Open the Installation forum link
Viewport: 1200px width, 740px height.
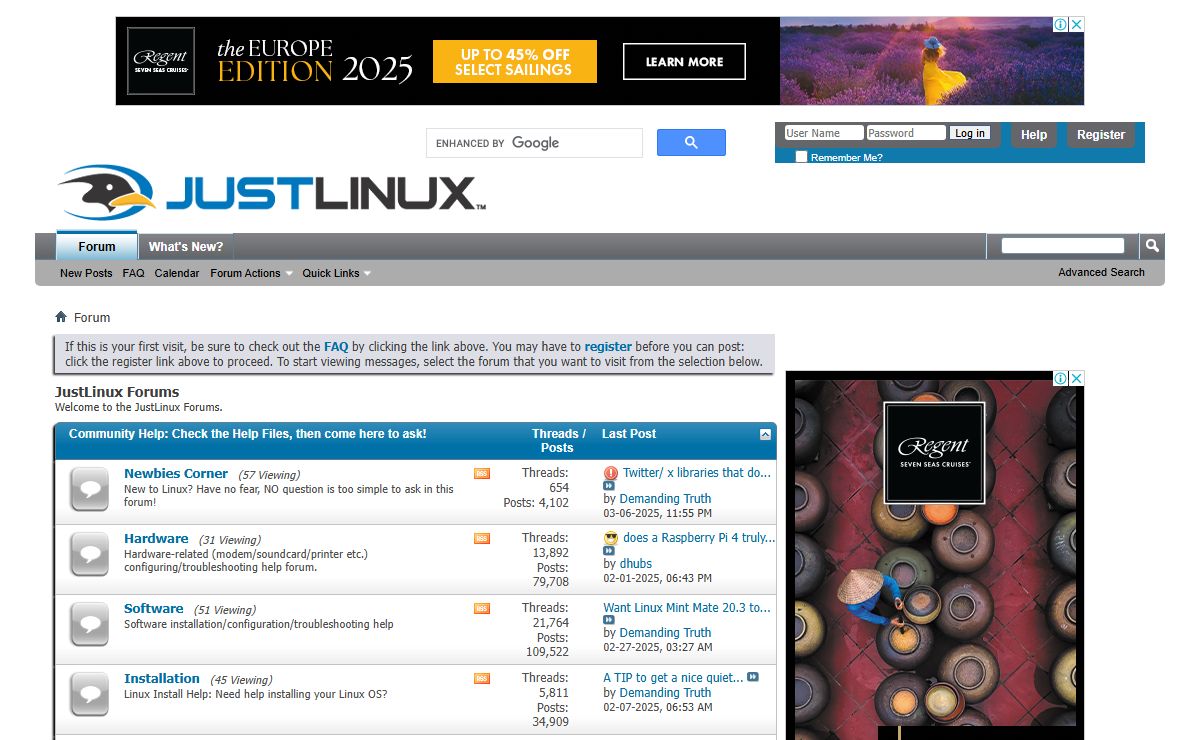coord(162,678)
